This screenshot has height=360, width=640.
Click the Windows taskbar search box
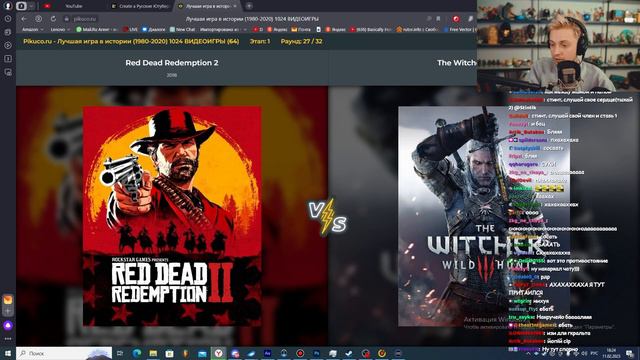pos(64,353)
